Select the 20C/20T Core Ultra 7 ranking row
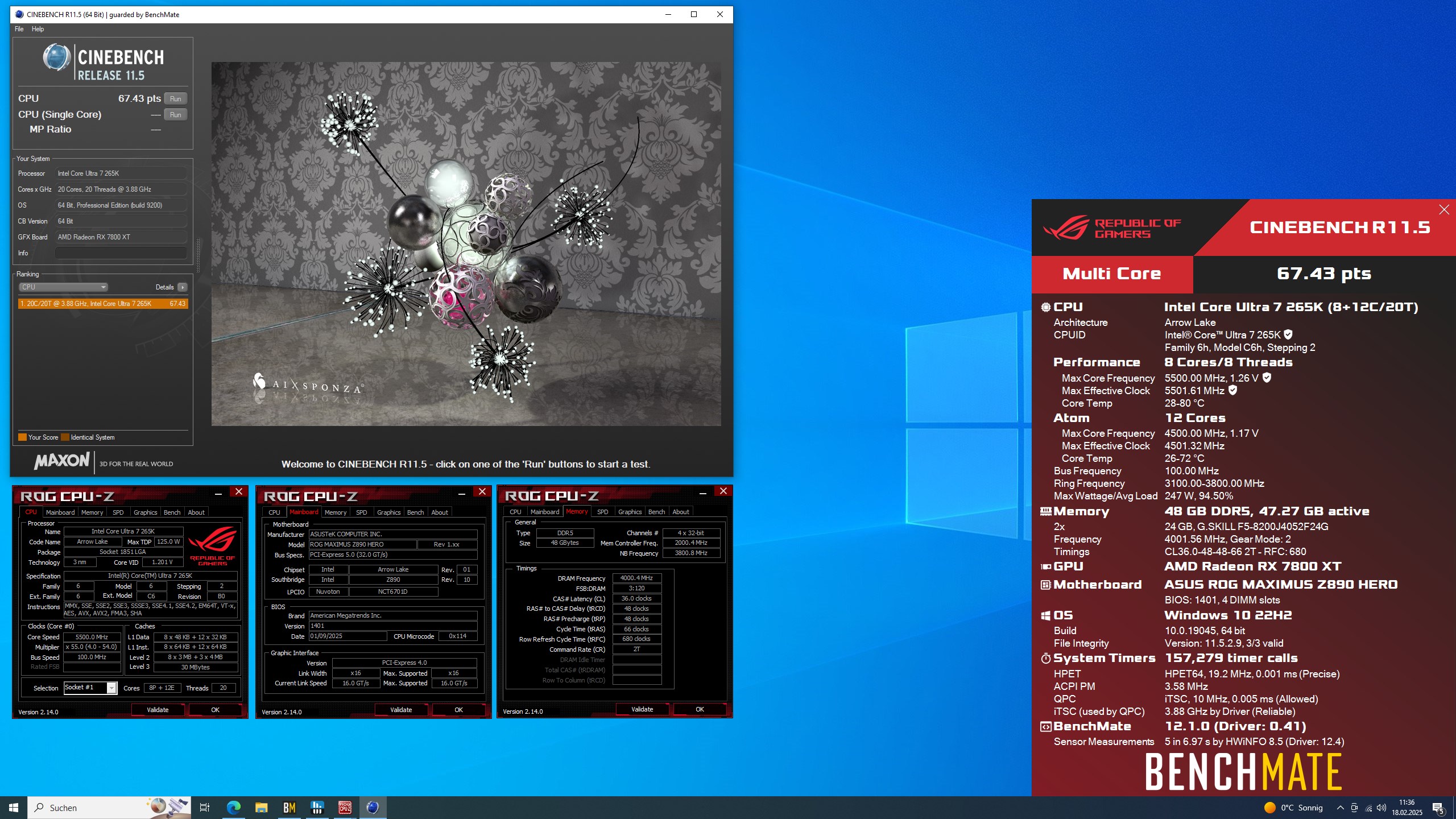 (103, 304)
